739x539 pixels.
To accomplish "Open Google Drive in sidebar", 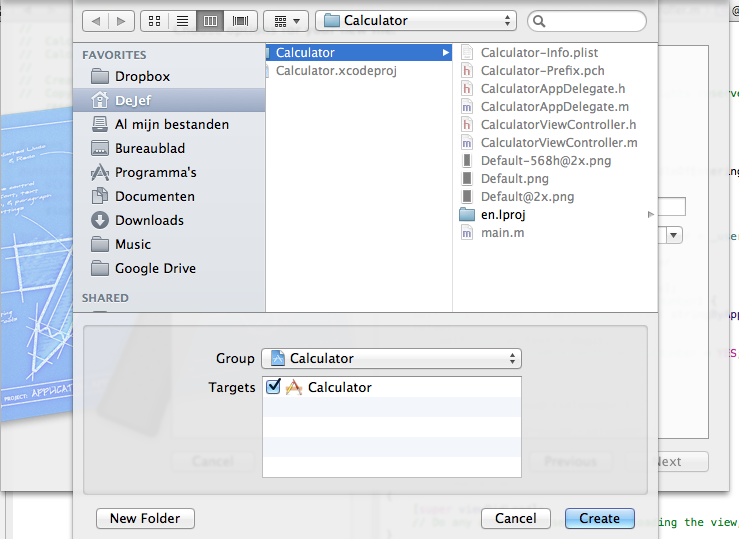I will point(169,269).
